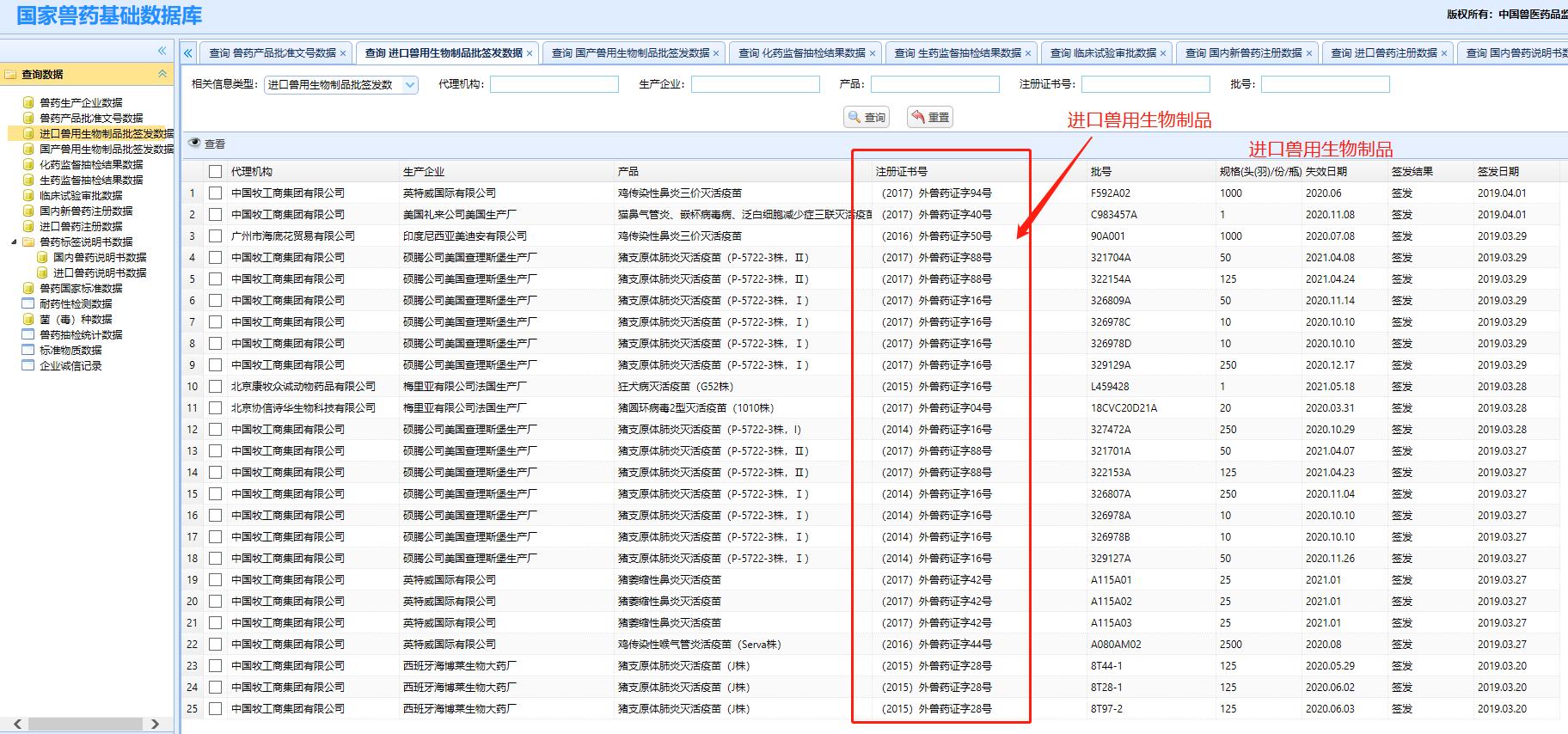Check row 10 checkbox for 北京康牧众诚动物药品有限公司

pos(215,386)
